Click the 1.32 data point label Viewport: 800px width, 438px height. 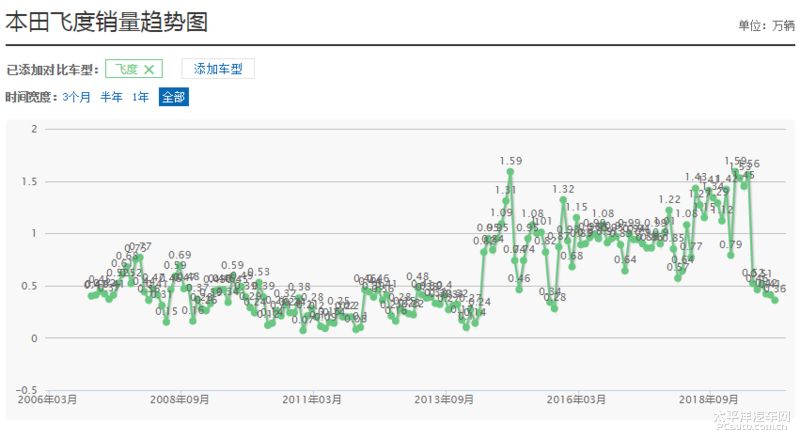[x=563, y=189]
